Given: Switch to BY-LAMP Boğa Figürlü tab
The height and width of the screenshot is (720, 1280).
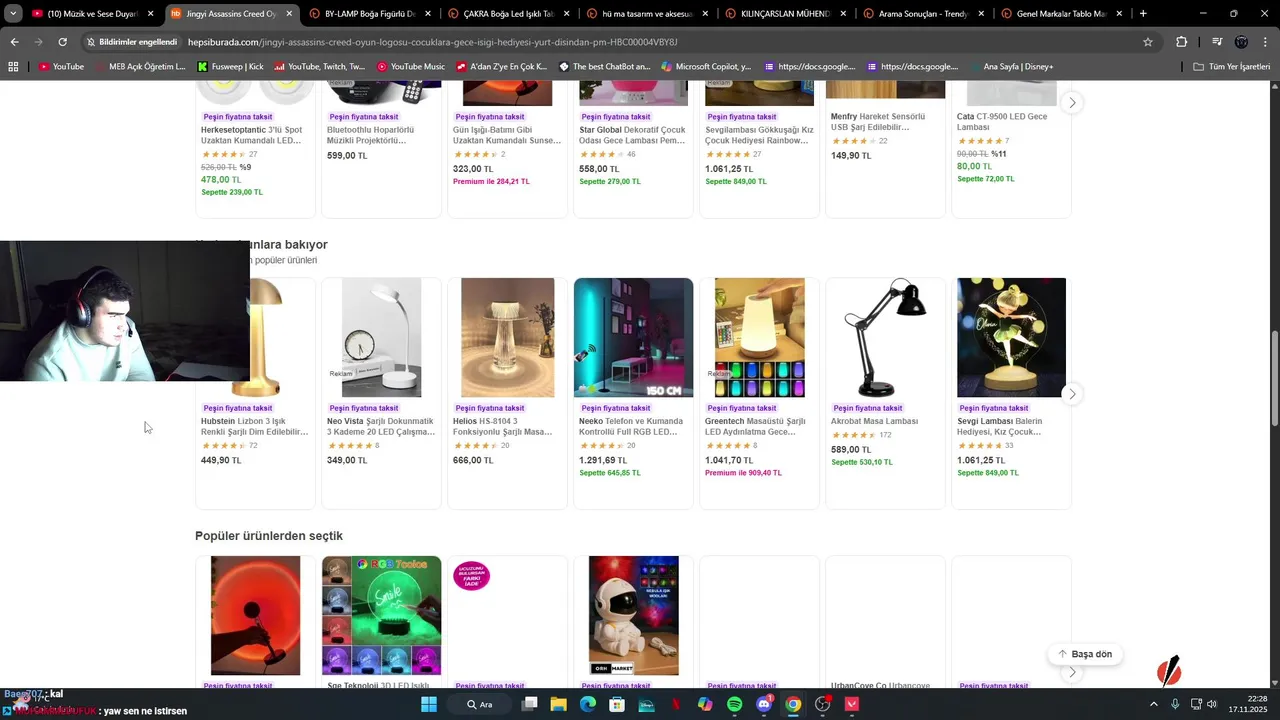Looking at the screenshot, I should click(369, 14).
